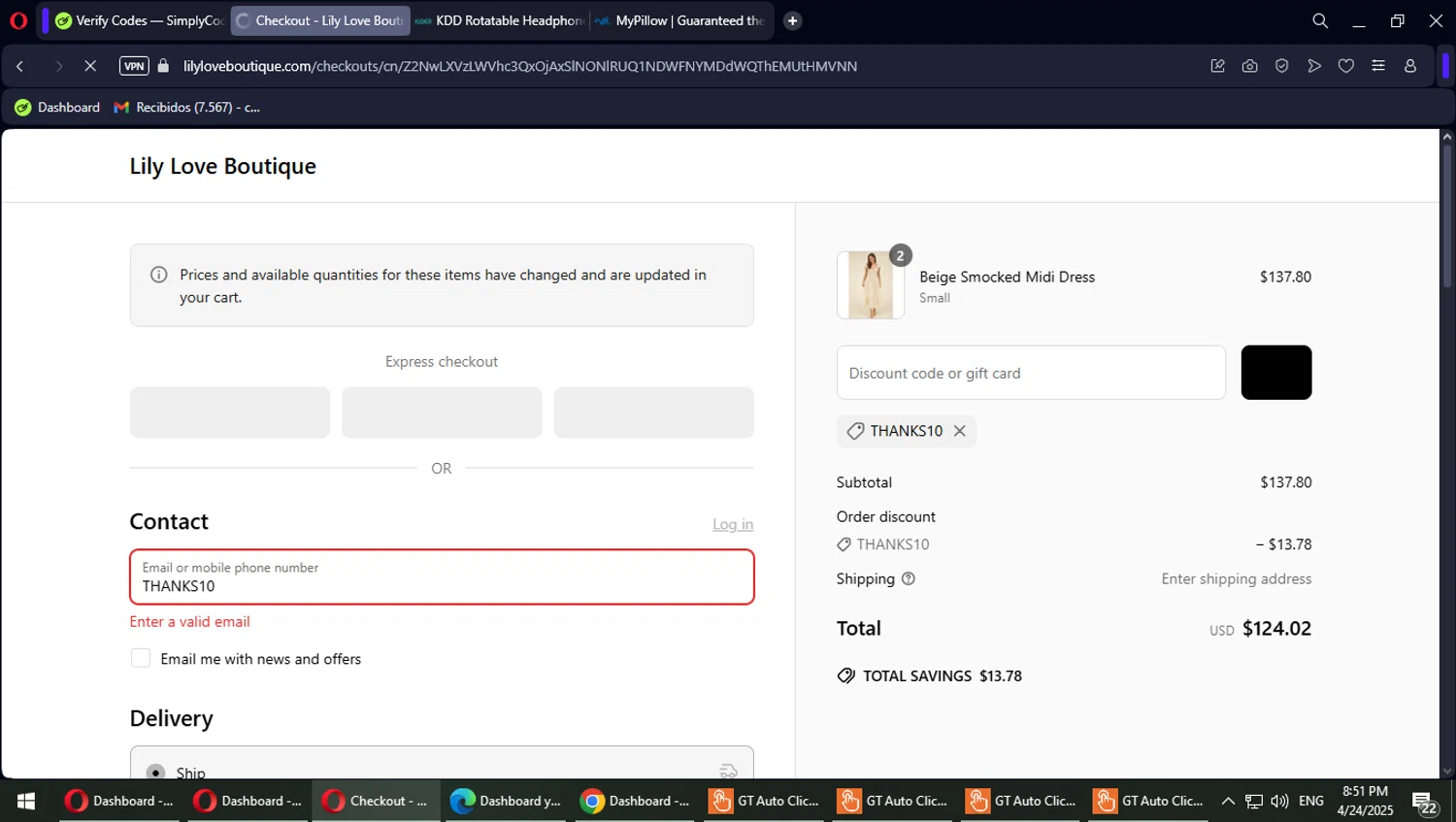
Task: Click the padlock site security icon
Action: point(163,66)
